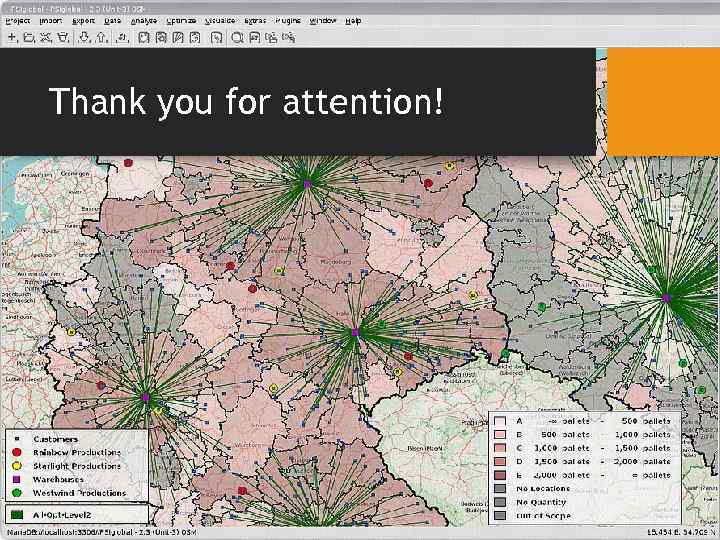Select 'Warehouses' legend label
The height and width of the screenshot is (540, 720).
click(58, 479)
